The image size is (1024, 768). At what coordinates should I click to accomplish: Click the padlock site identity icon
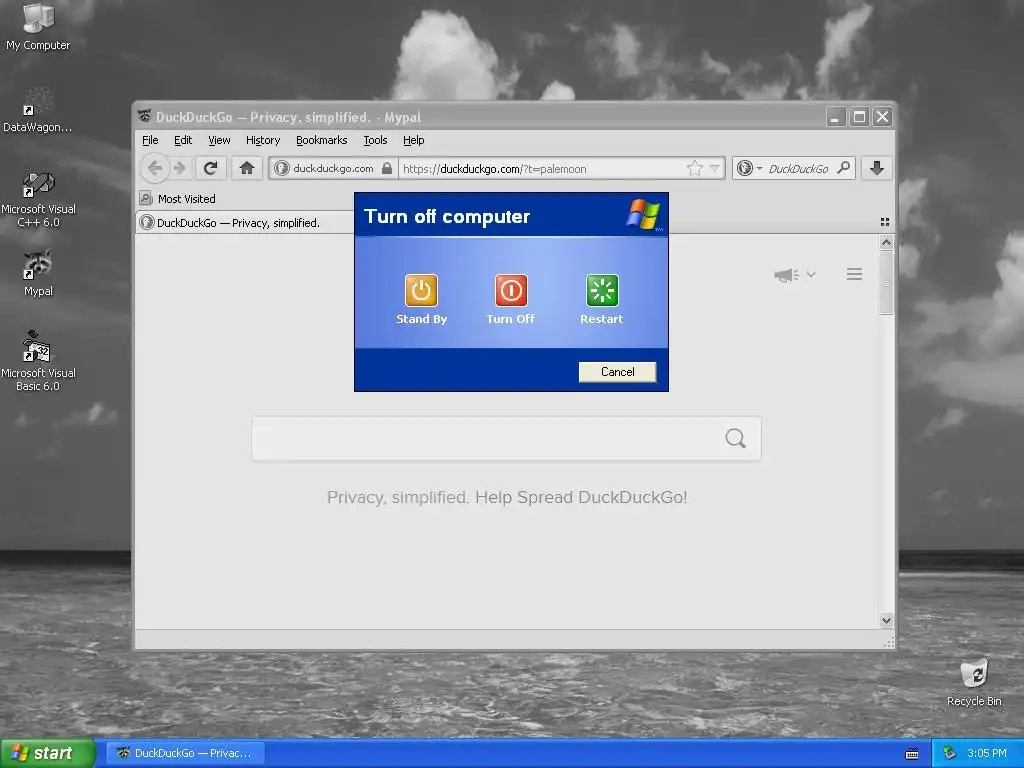pos(387,168)
